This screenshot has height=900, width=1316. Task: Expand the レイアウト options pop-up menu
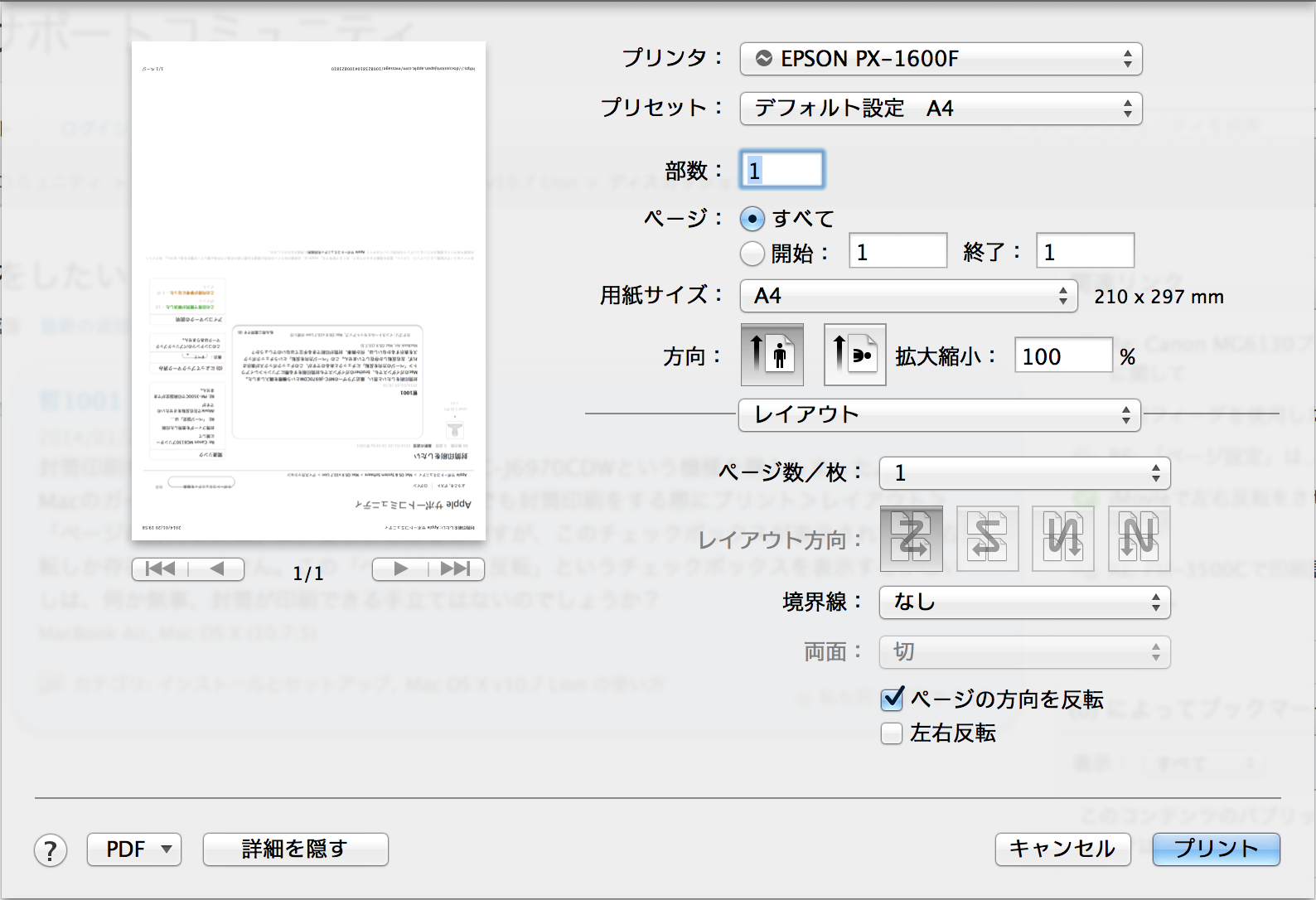(x=939, y=414)
